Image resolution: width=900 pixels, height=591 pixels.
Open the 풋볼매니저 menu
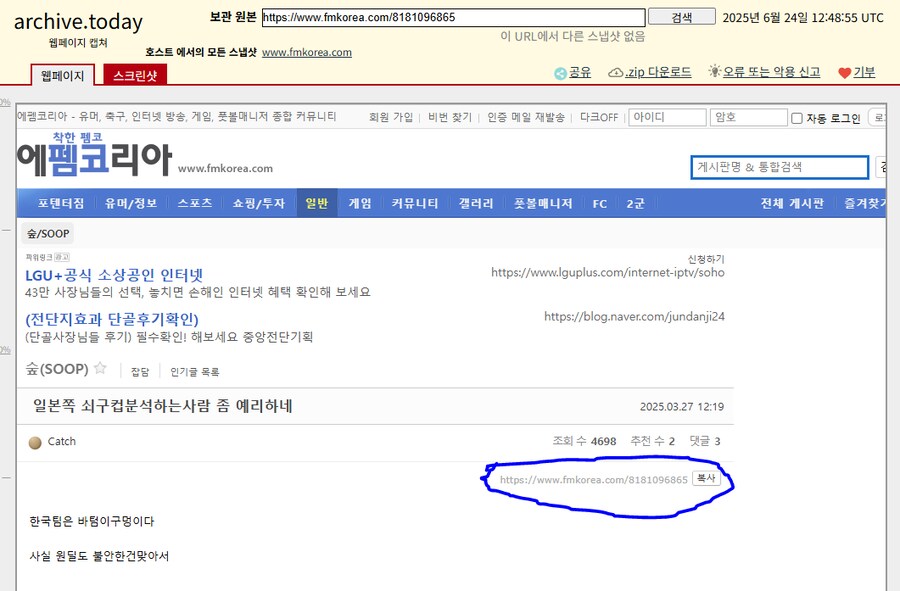coord(543,203)
